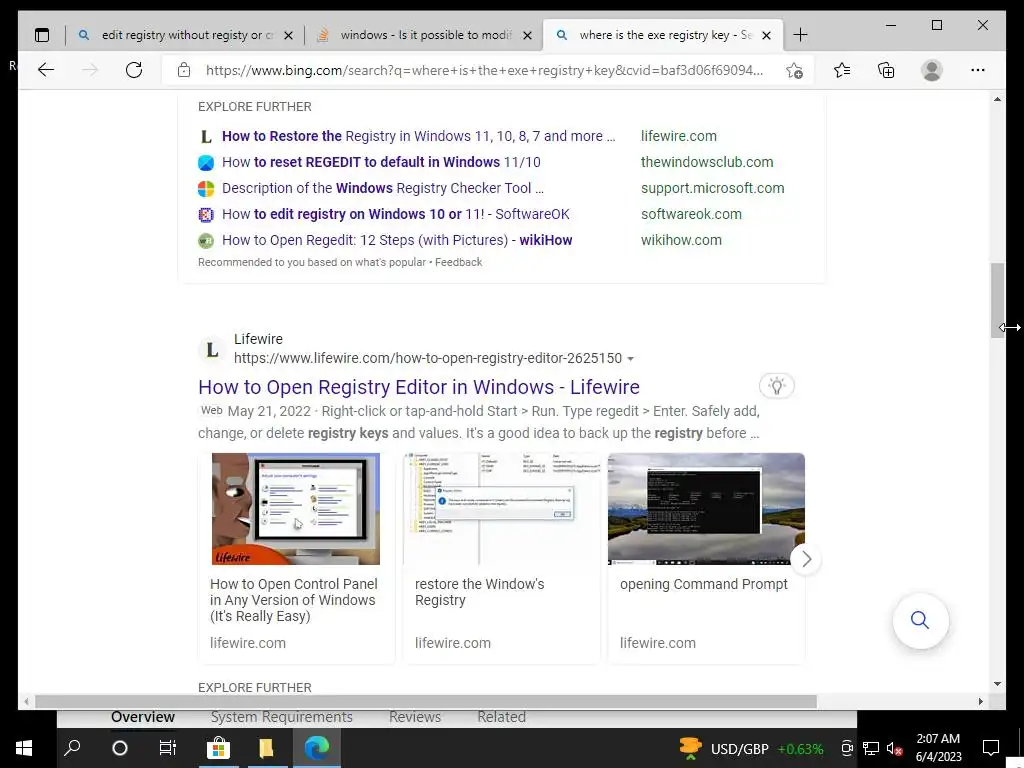Open Cortana circle on taskbar
Image resolution: width=1024 pixels, height=768 pixels.
click(x=120, y=748)
